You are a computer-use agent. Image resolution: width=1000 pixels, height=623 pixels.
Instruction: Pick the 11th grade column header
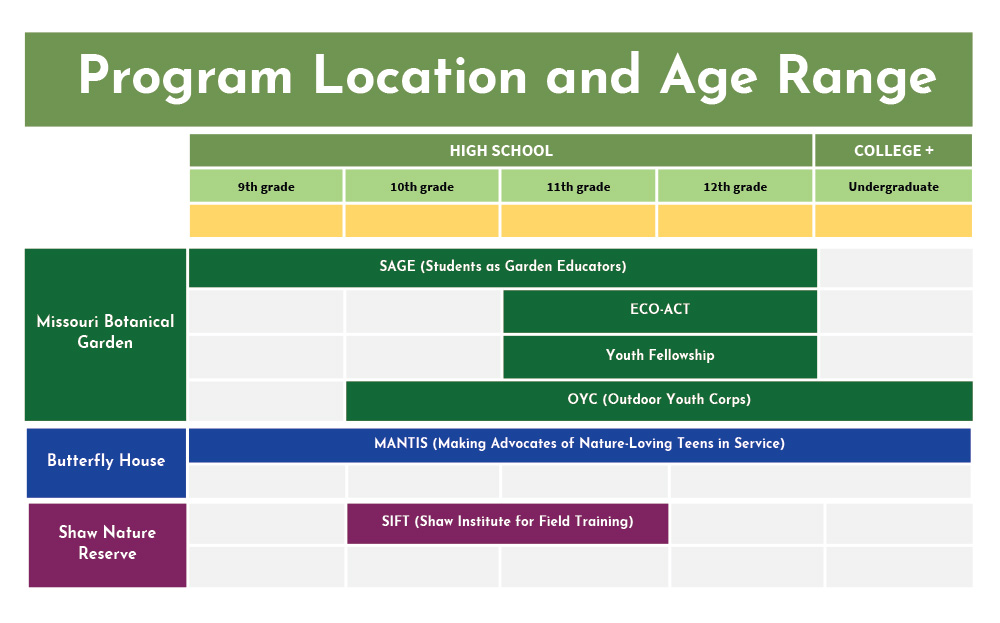(578, 186)
